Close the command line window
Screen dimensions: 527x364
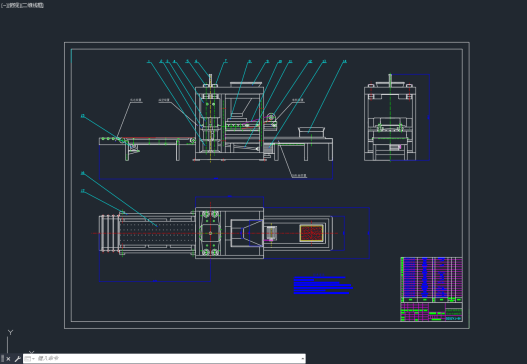[8, 359]
